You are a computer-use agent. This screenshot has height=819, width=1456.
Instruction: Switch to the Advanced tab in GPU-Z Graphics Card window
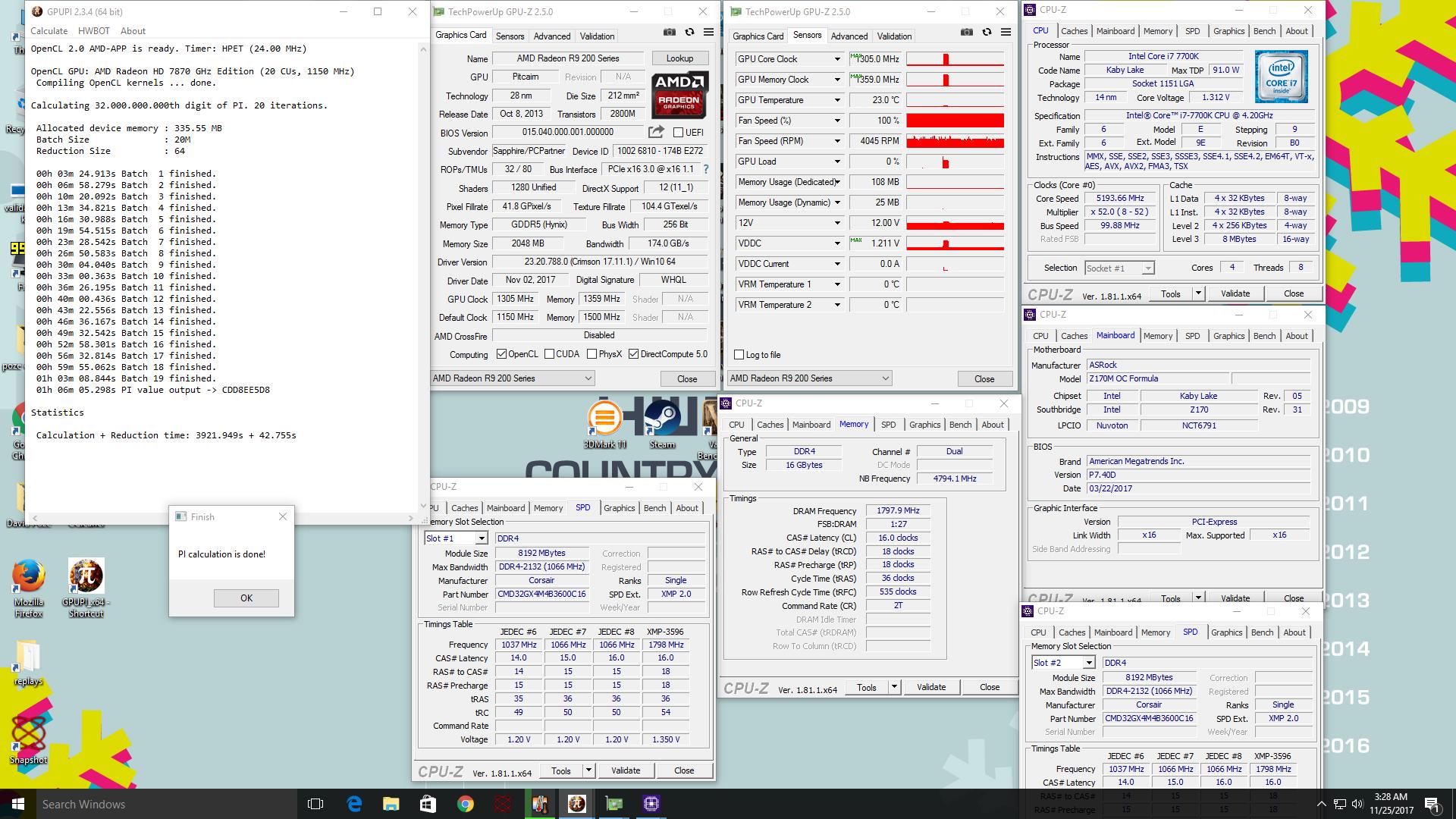552,36
